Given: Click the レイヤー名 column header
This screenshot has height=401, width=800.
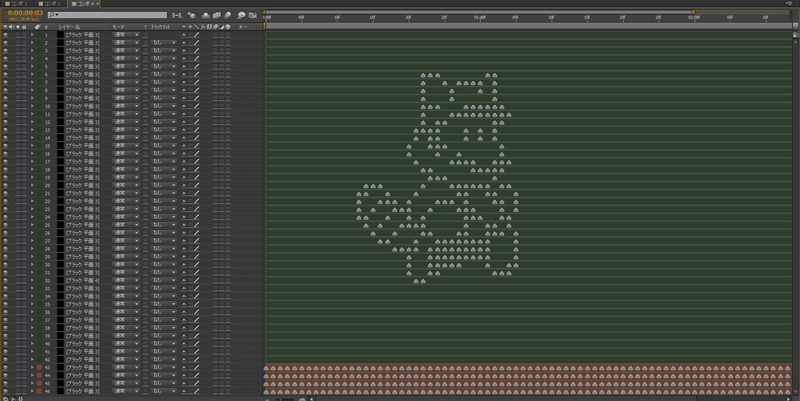Looking at the screenshot, I should (69, 27).
